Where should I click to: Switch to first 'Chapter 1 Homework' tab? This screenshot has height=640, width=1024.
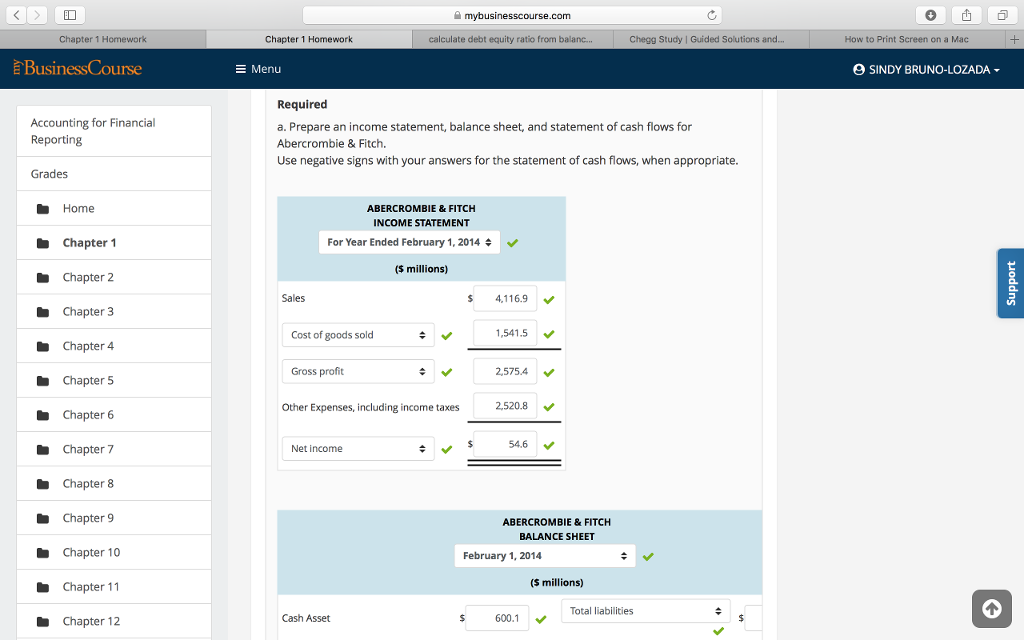pos(103,39)
